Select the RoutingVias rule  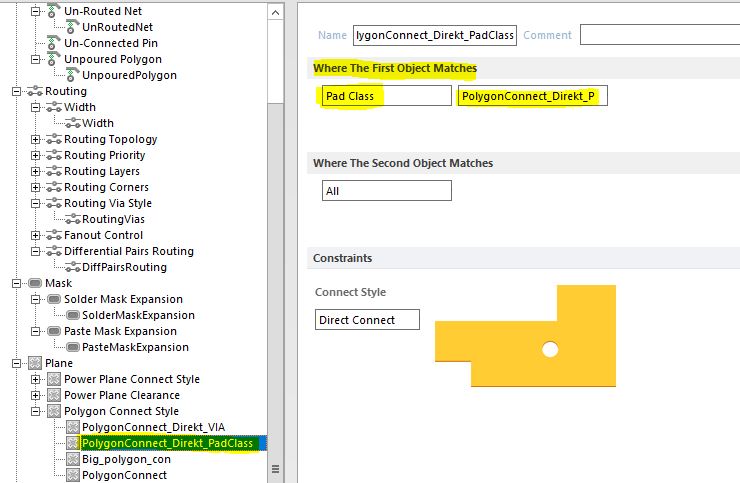click(x=113, y=219)
